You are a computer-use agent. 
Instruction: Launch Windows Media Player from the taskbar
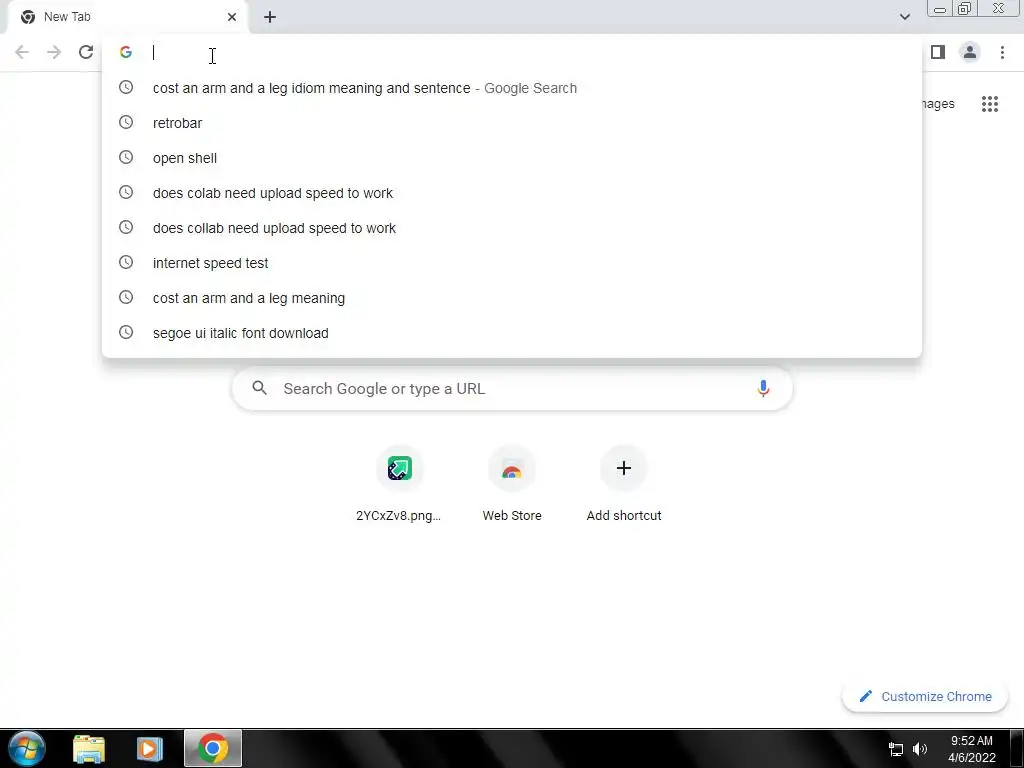(150, 748)
